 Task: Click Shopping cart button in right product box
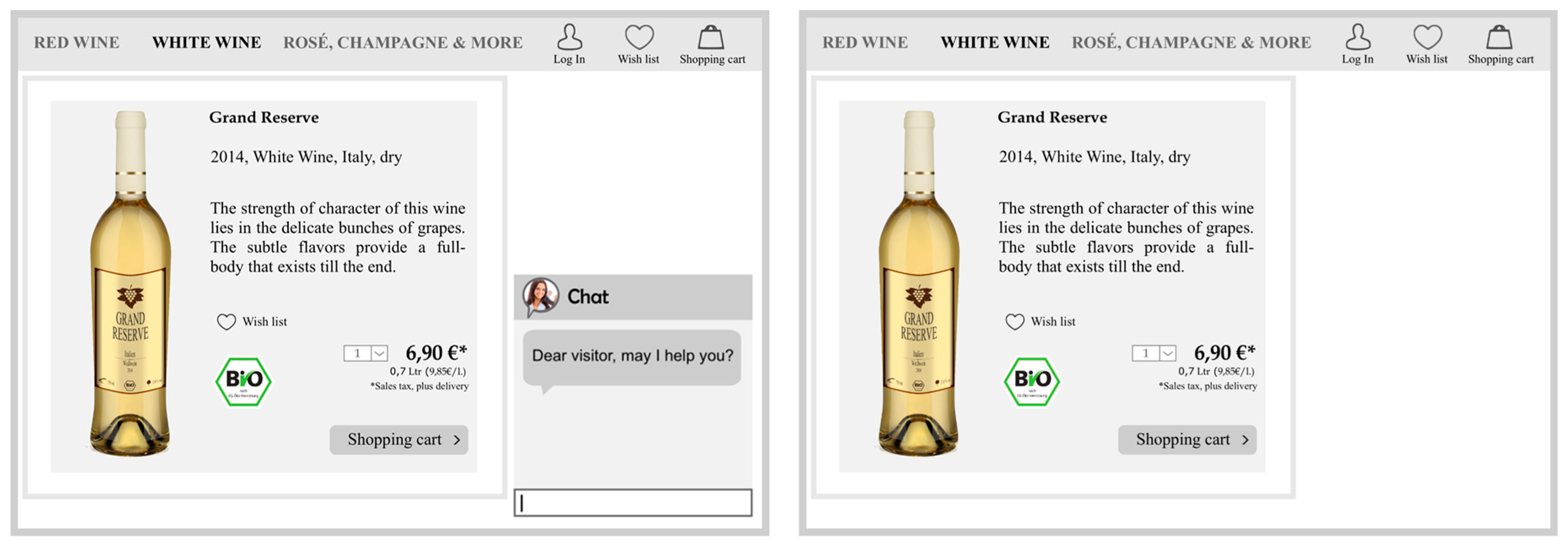pos(1187,439)
